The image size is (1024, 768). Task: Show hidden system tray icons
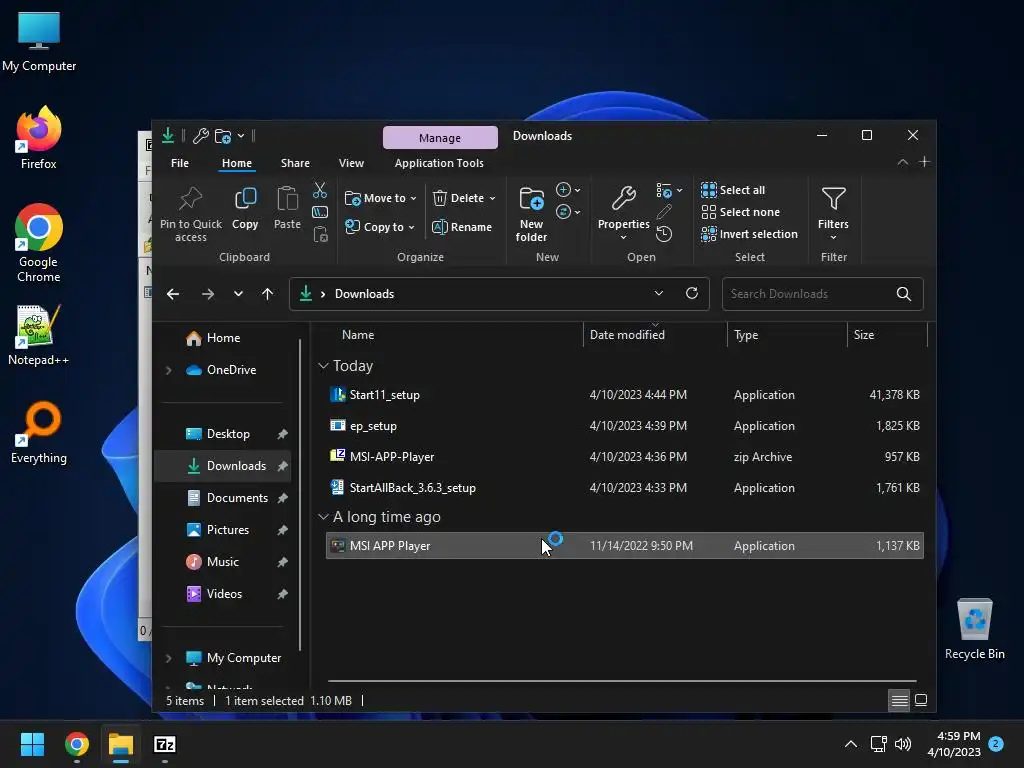(851, 744)
